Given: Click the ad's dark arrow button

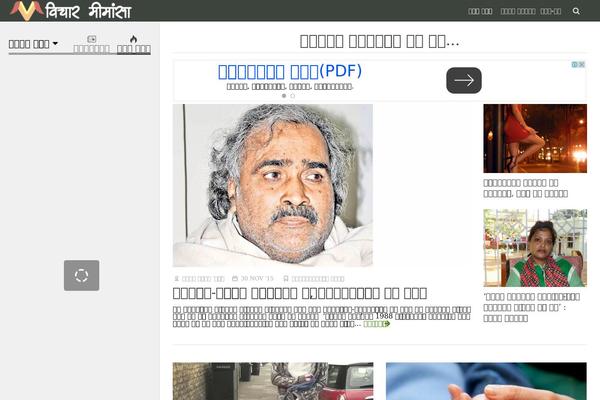Looking at the screenshot, I should point(464,80).
